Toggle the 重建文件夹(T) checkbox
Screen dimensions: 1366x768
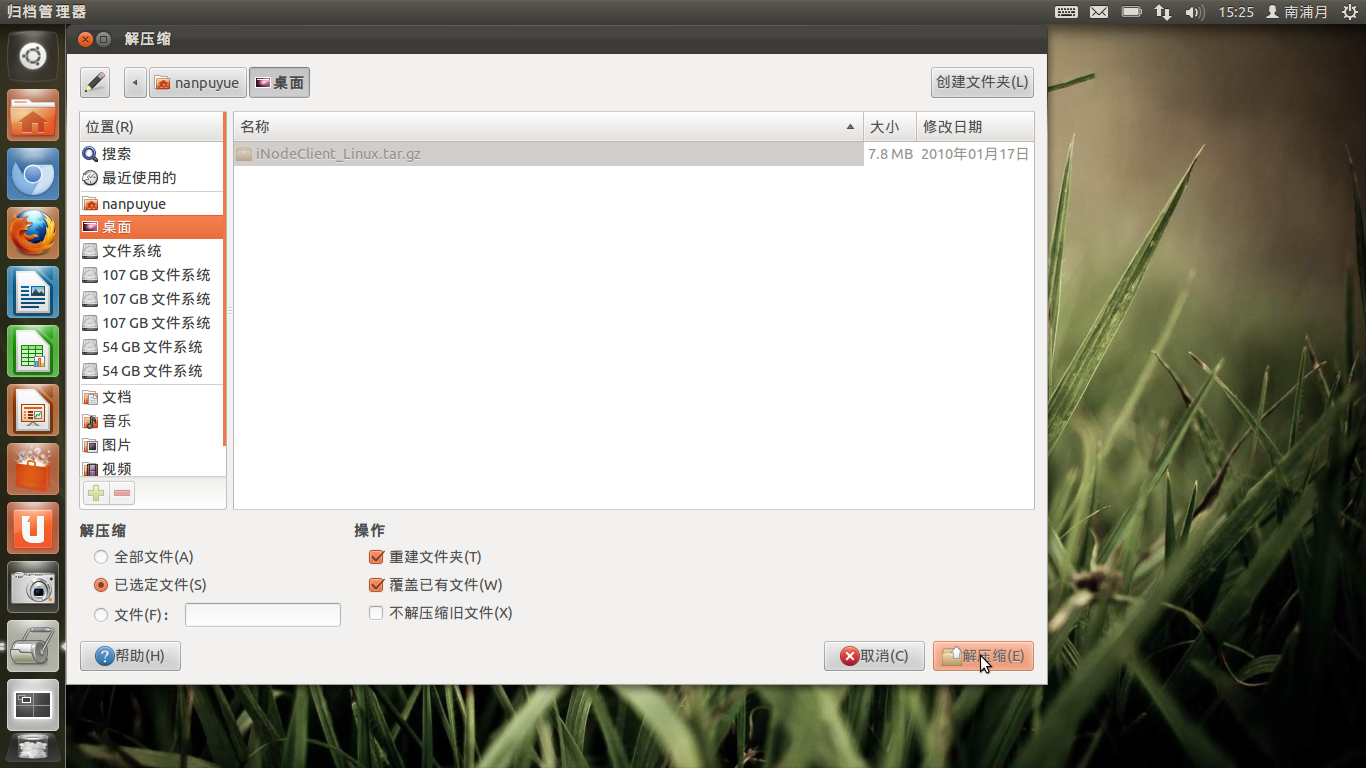click(425, 557)
